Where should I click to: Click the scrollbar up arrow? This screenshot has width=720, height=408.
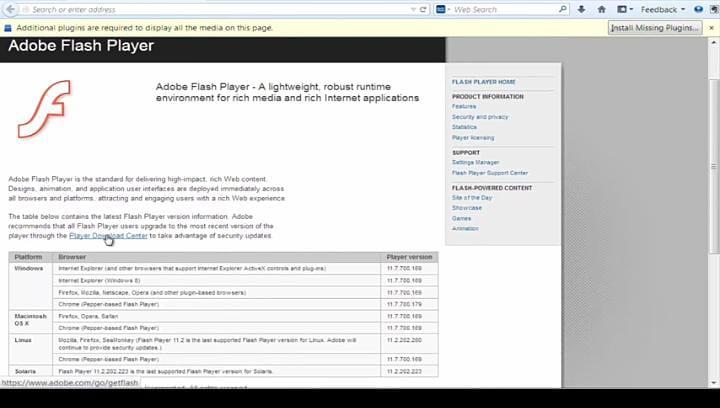pos(714,42)
